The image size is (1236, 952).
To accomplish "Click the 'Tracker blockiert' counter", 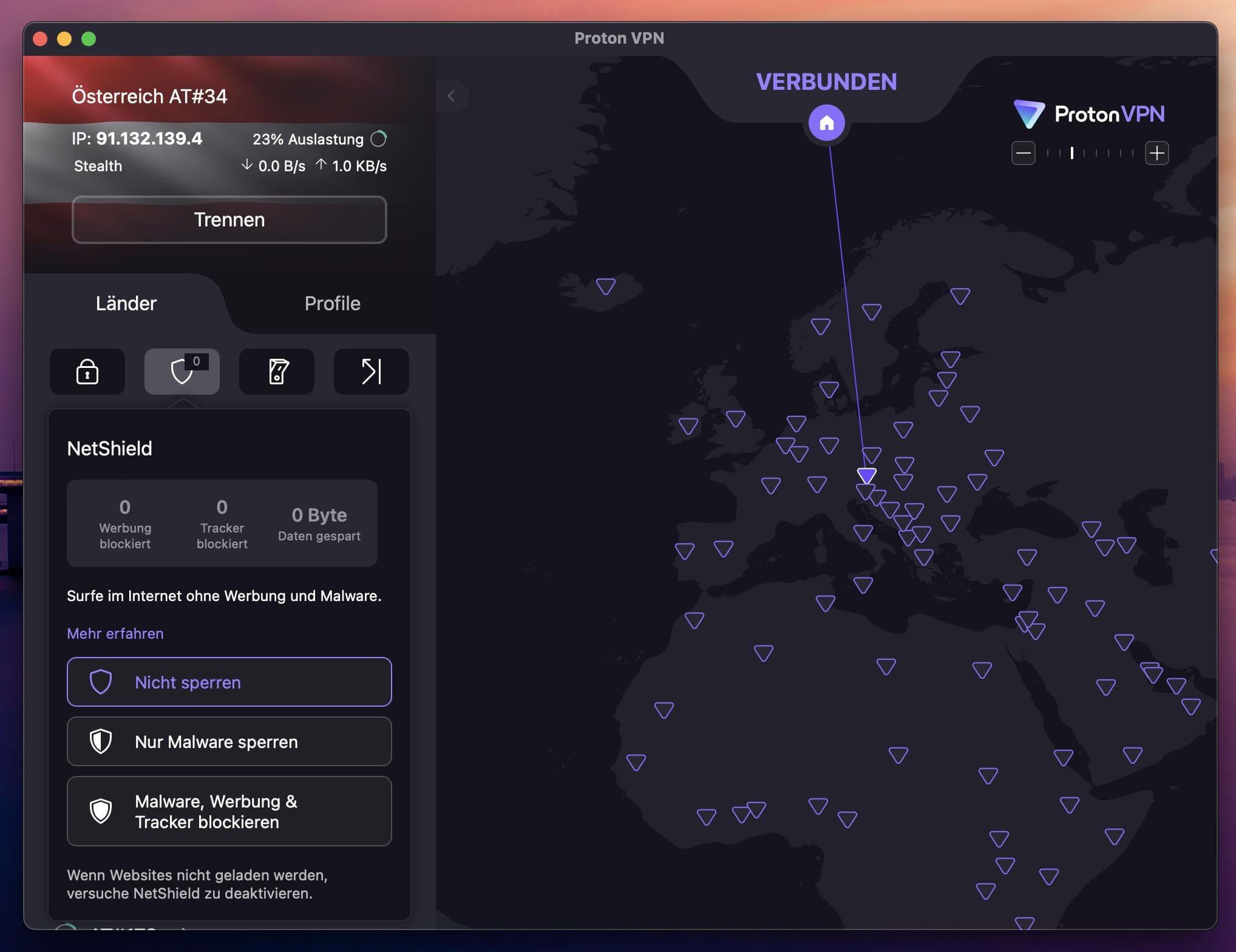I will [222, 523].
